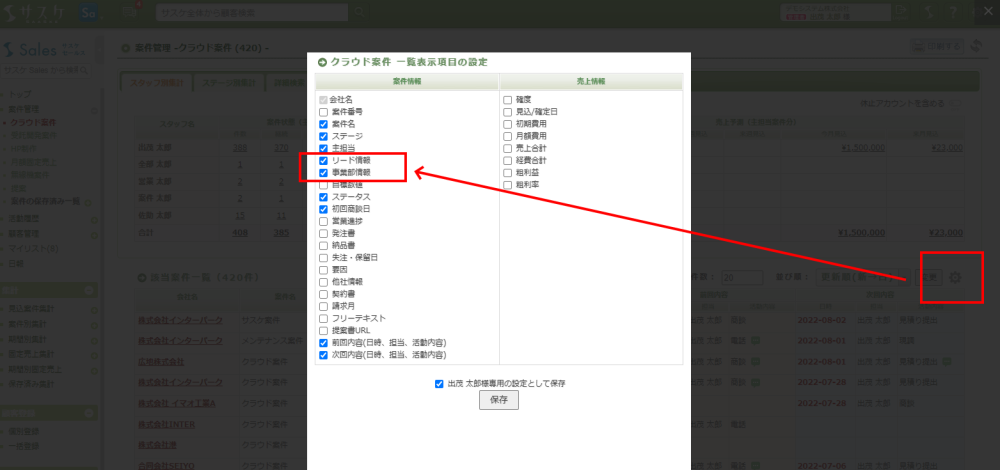
Task: Switch to the ステージ別集計 tab
Action: tap(225, 83)
